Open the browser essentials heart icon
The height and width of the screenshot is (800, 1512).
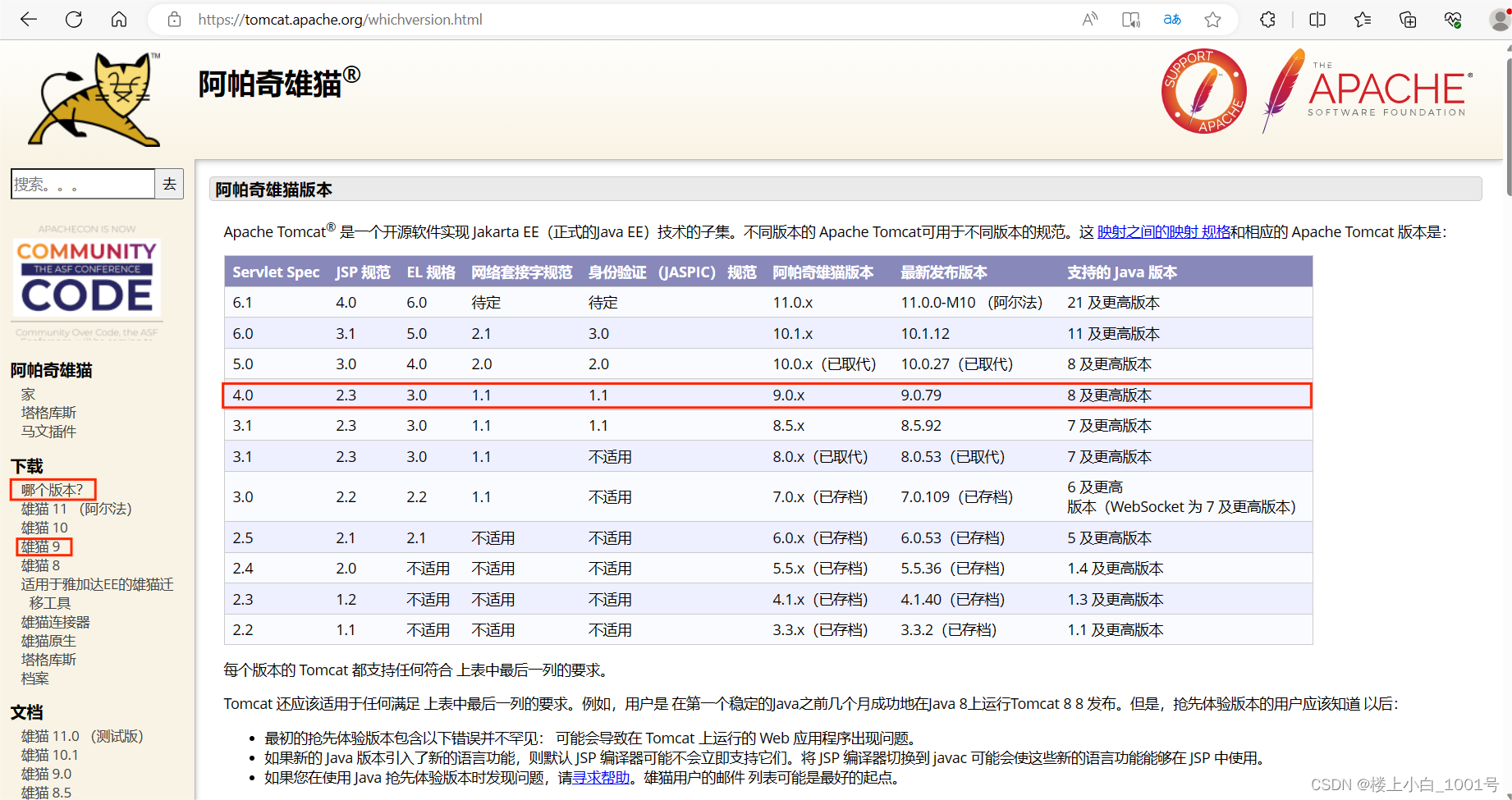tap(1453, 20)
